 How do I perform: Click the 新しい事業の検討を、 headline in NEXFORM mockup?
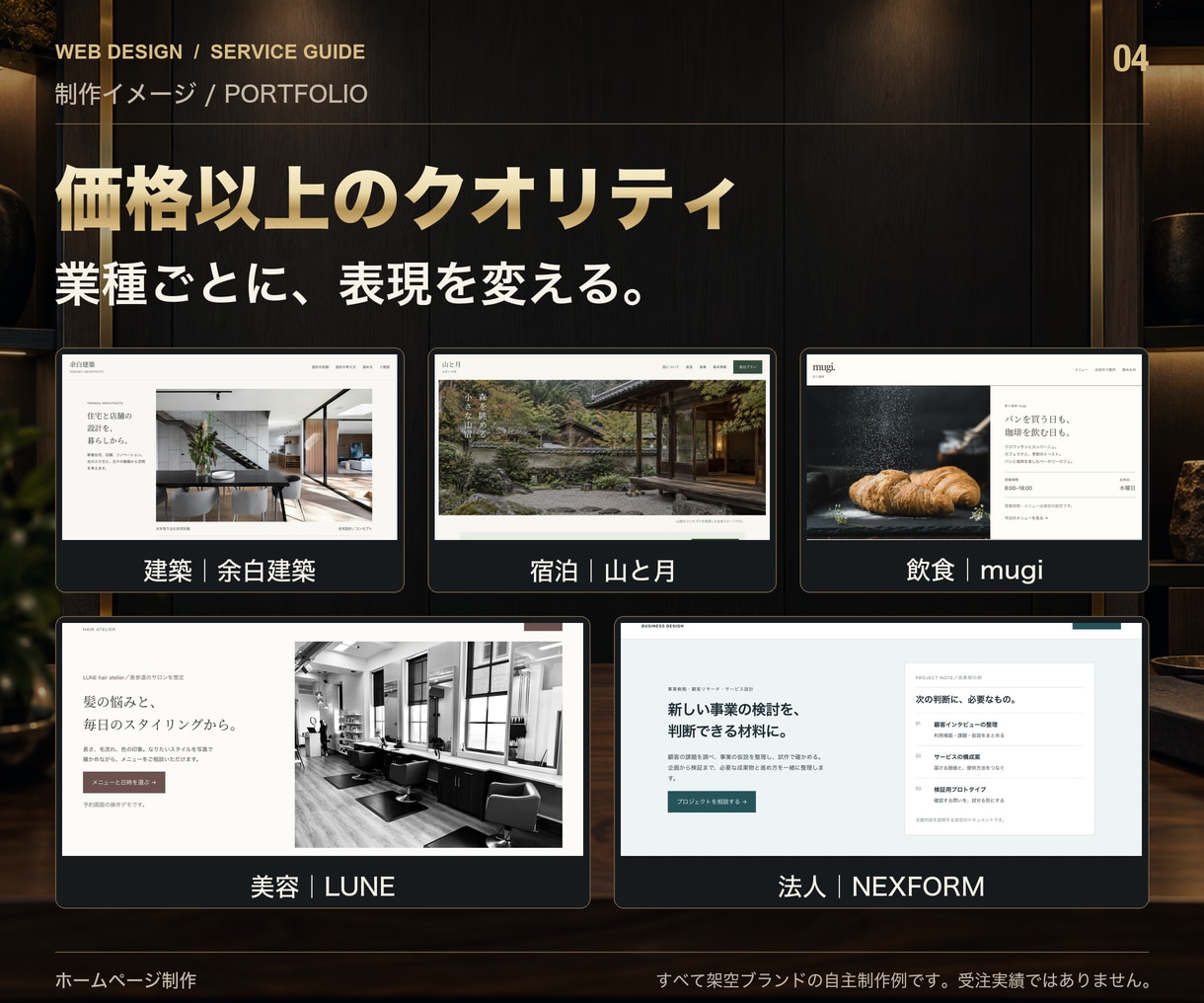pyautogui.click(x=733, y=709)
